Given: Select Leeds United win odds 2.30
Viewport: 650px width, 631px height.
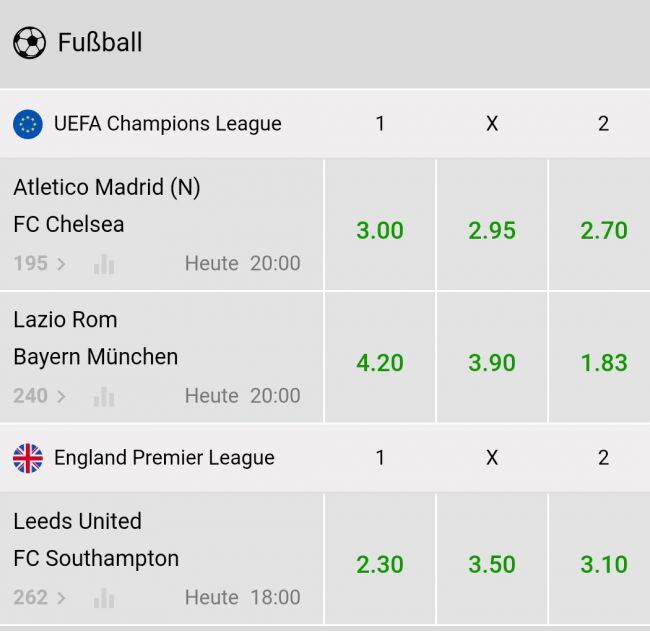Looking at the screenshot, I should pyautogui.click(x=380, y=564).
